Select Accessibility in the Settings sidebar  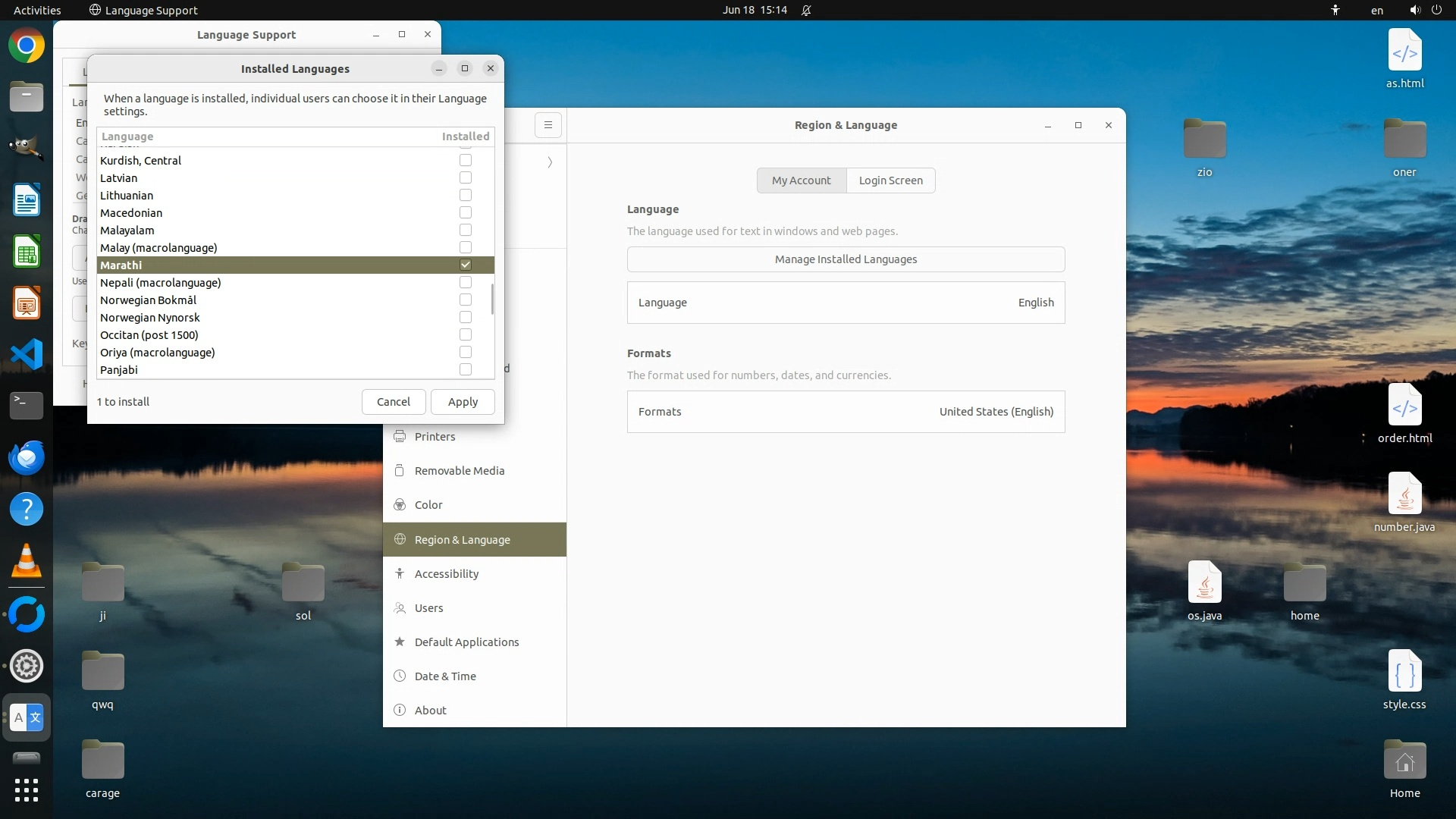tap(447, 574)
